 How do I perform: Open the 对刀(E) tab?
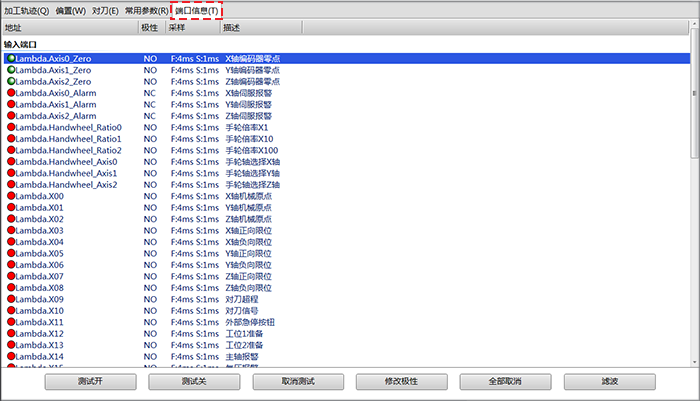[105, 11]
